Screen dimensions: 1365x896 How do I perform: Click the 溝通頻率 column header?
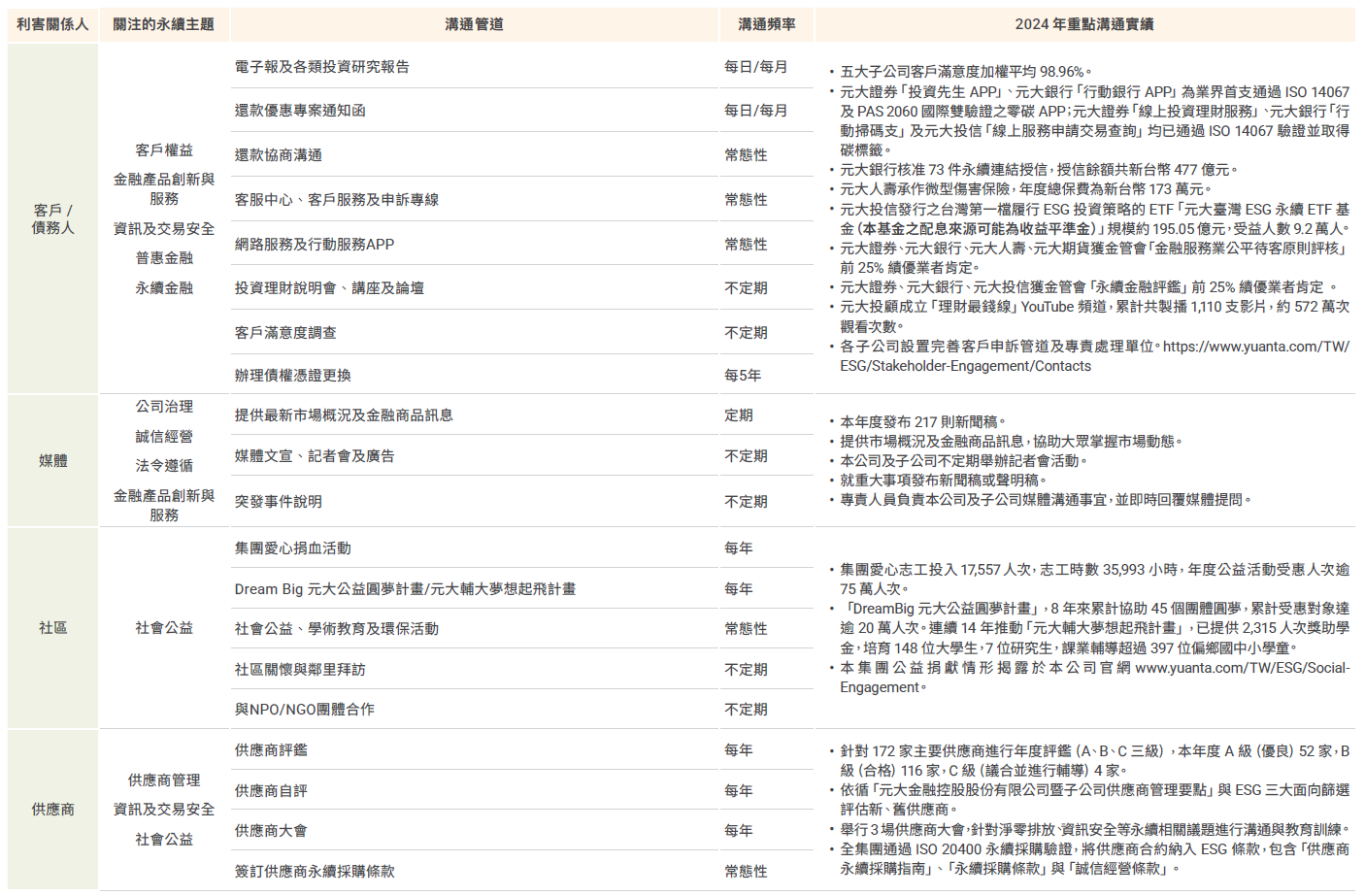766,24
